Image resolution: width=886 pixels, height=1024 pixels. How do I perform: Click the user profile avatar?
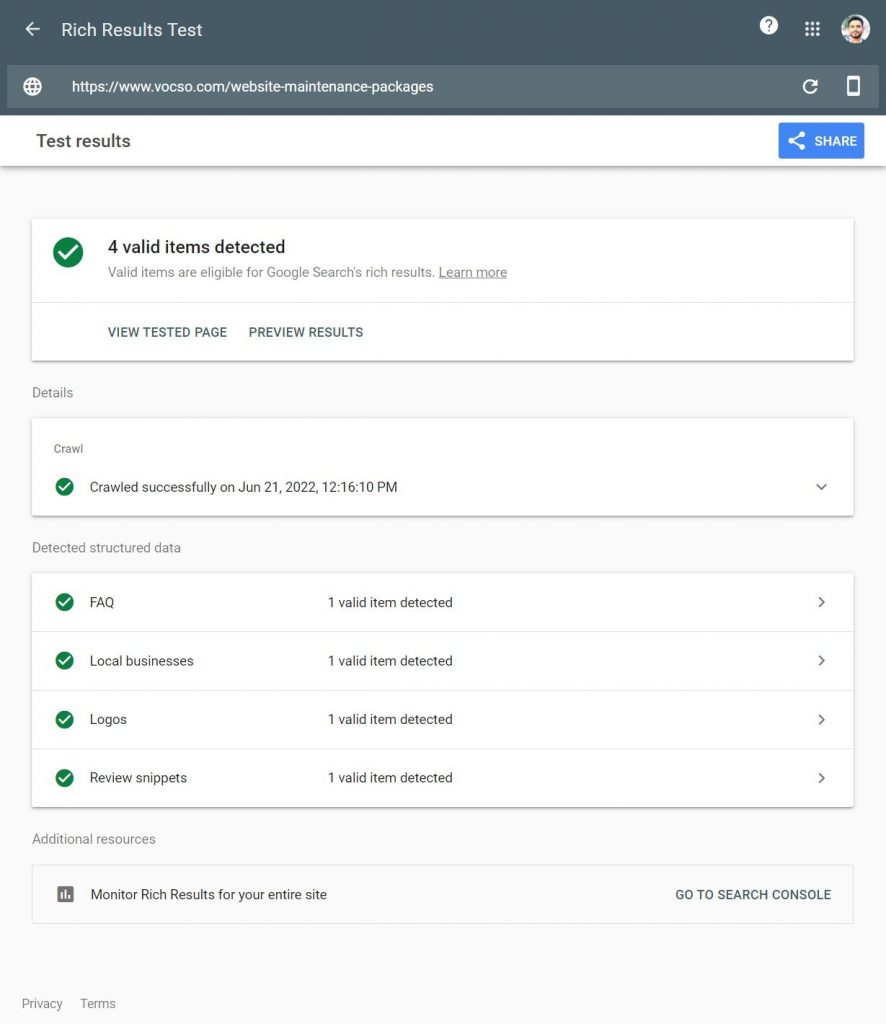point(855,29)
